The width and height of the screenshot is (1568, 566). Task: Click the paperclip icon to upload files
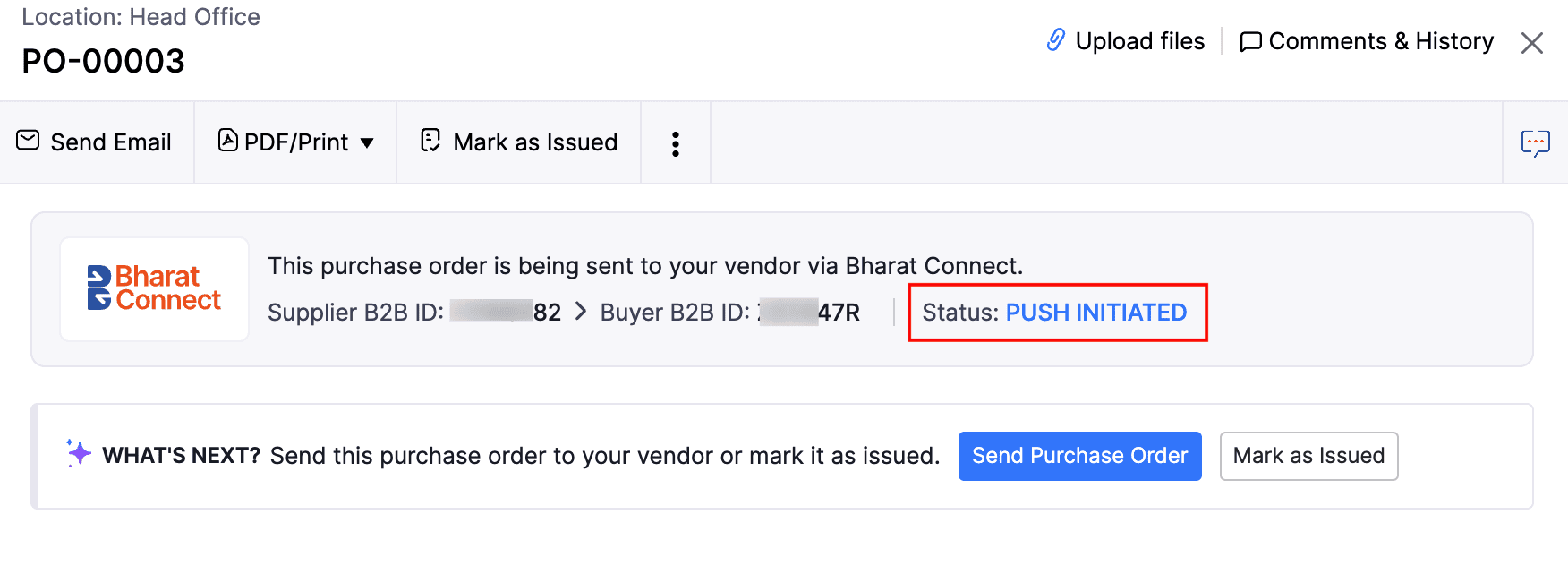(1057, 40)
